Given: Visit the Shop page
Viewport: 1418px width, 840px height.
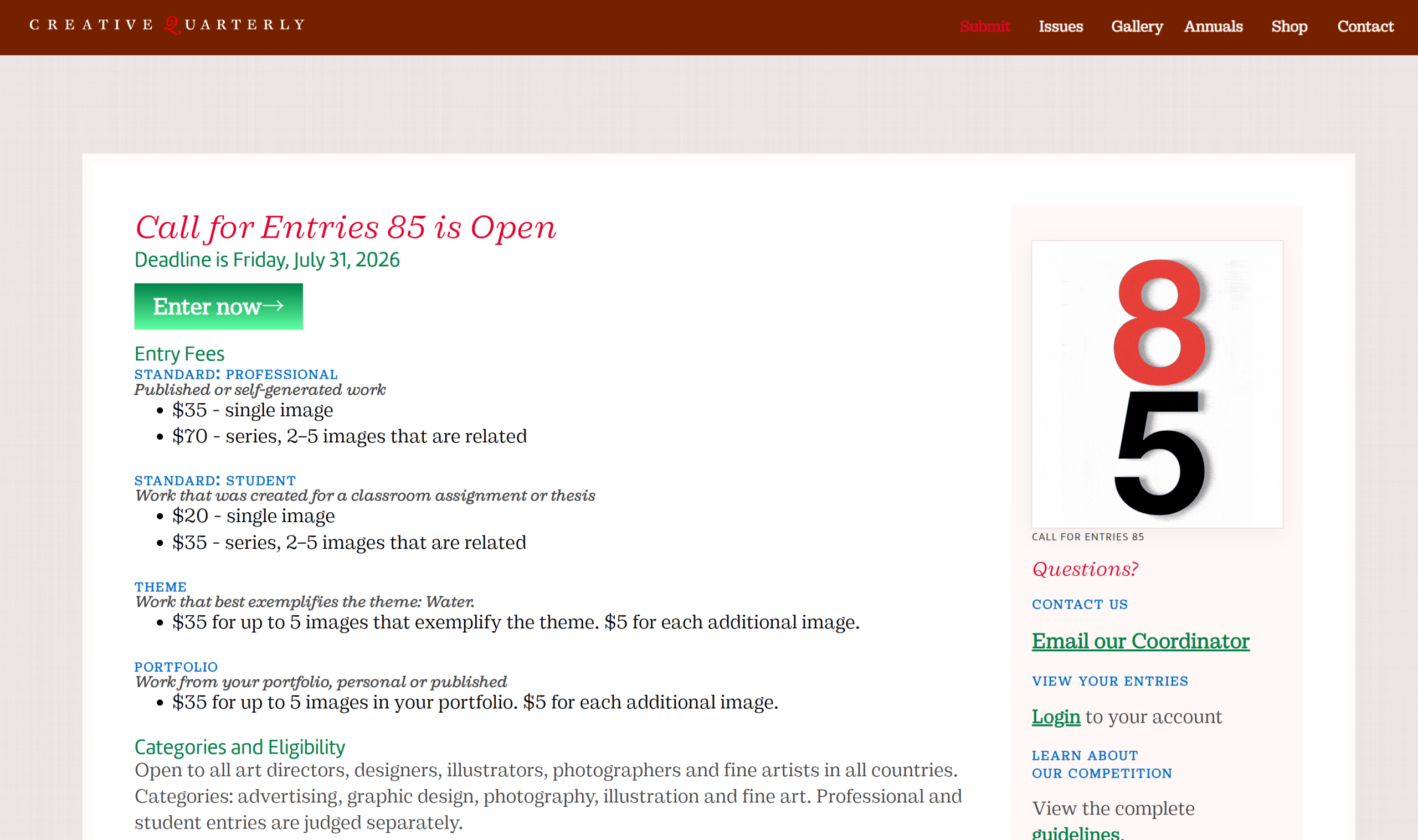Looking at the screenshot, I should point(1289,27).
